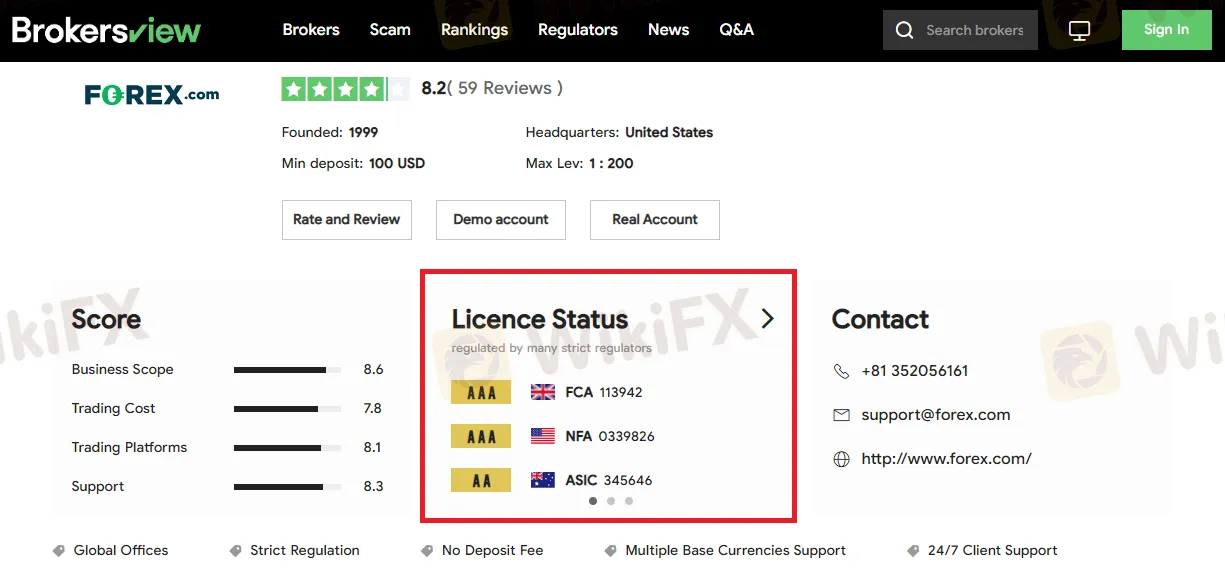
Task: Open a Demo account
Action: pos(501,220)
